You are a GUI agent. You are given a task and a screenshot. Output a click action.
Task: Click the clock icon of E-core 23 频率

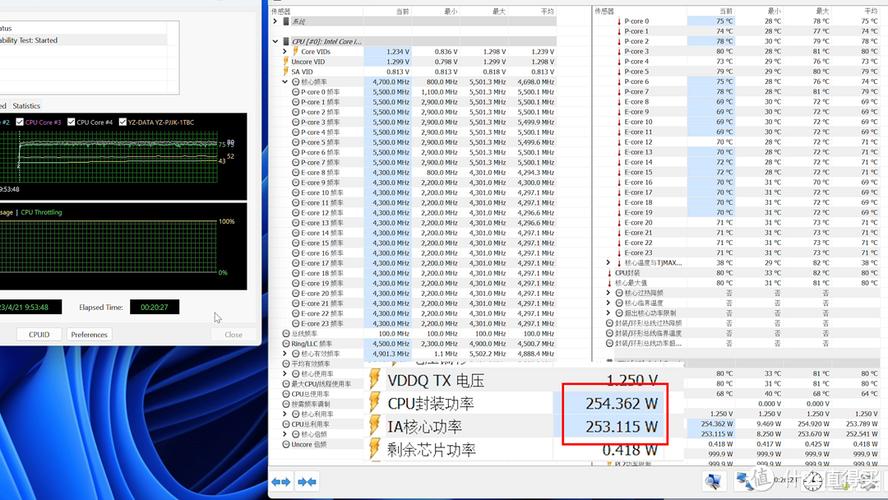click(x=295, y=323)
